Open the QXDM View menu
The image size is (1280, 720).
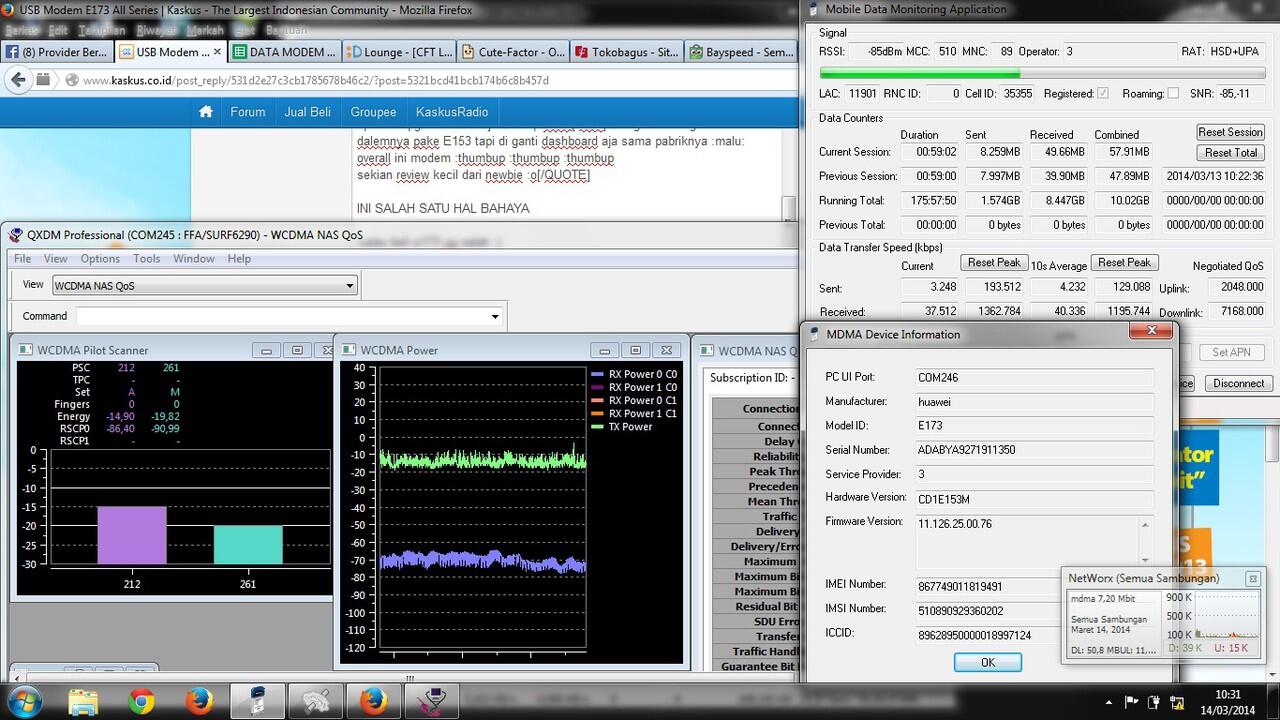pos(56,258)
